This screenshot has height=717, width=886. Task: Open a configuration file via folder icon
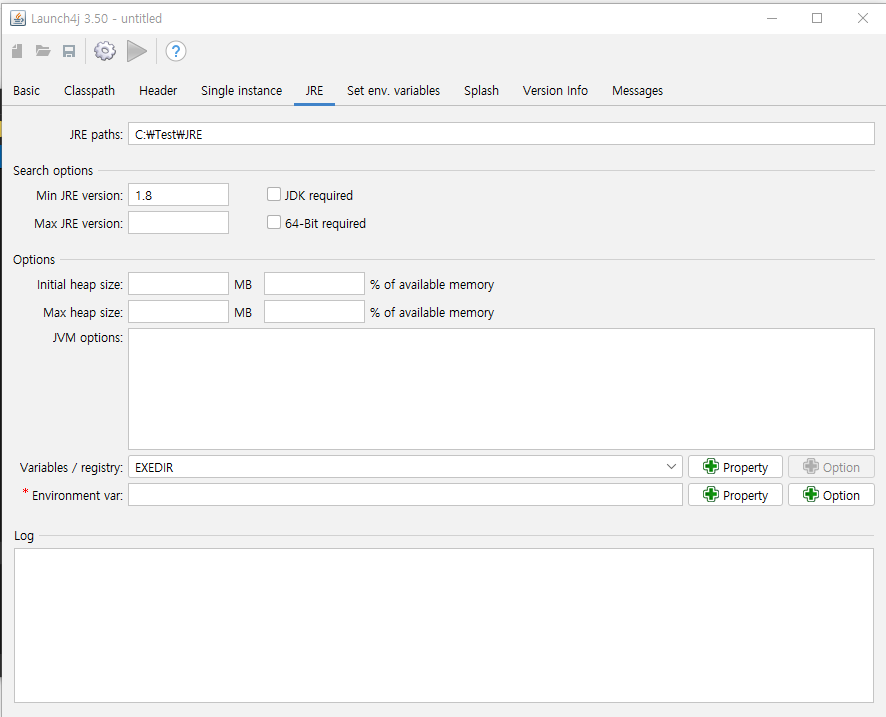click(43, 51)
